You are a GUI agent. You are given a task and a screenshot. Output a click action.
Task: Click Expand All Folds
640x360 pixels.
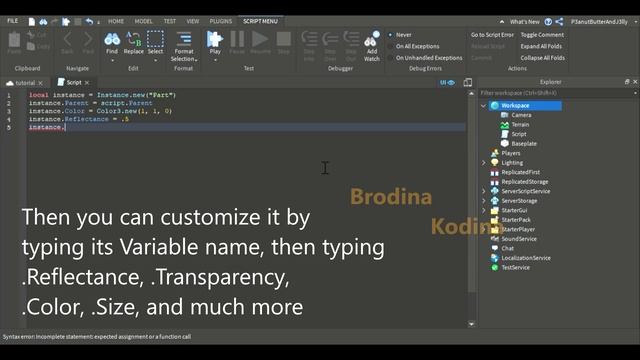(x=541, y=47)
